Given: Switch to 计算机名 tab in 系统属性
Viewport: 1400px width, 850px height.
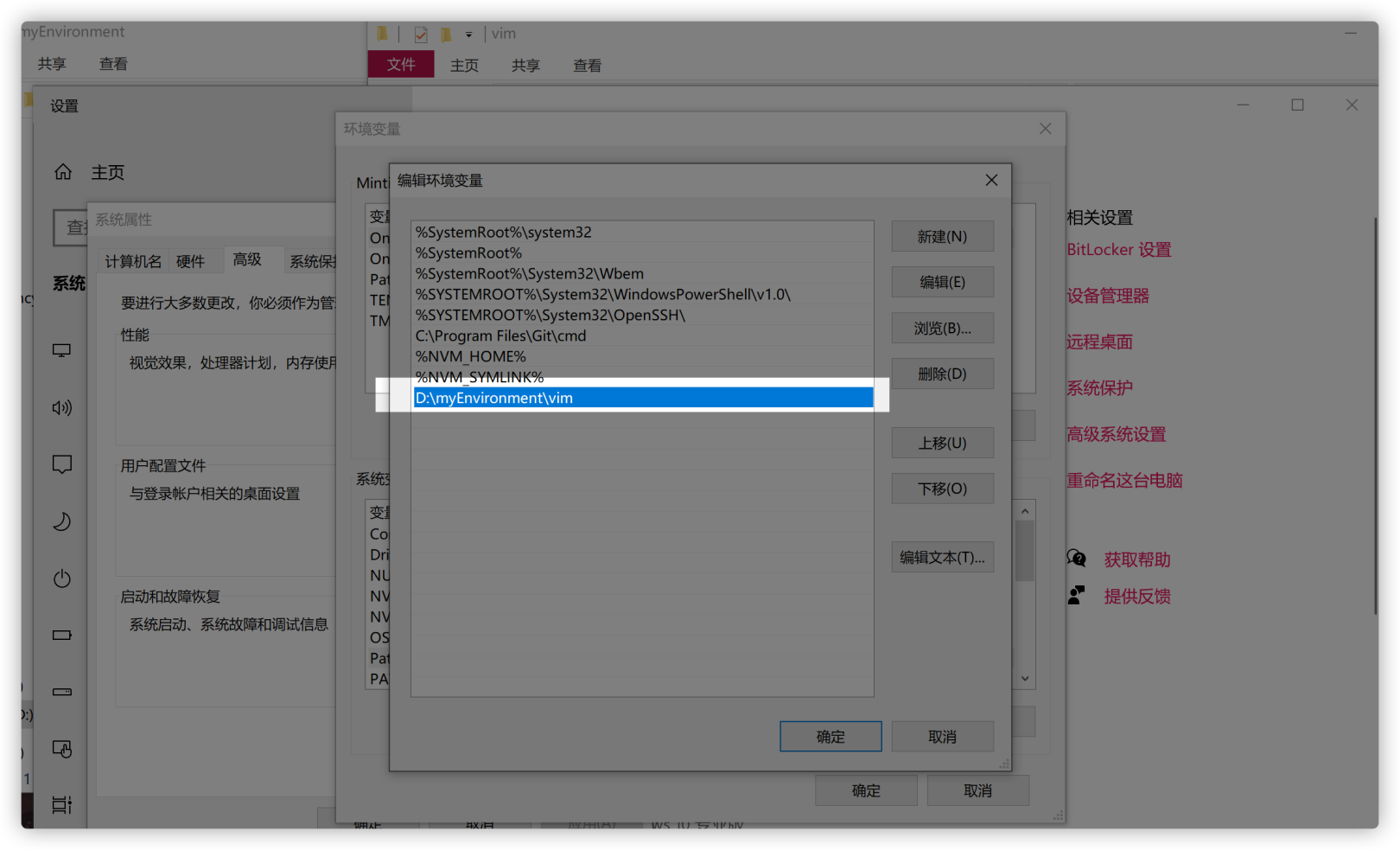Looking at the screenshot, I should (x=133, y=261).
